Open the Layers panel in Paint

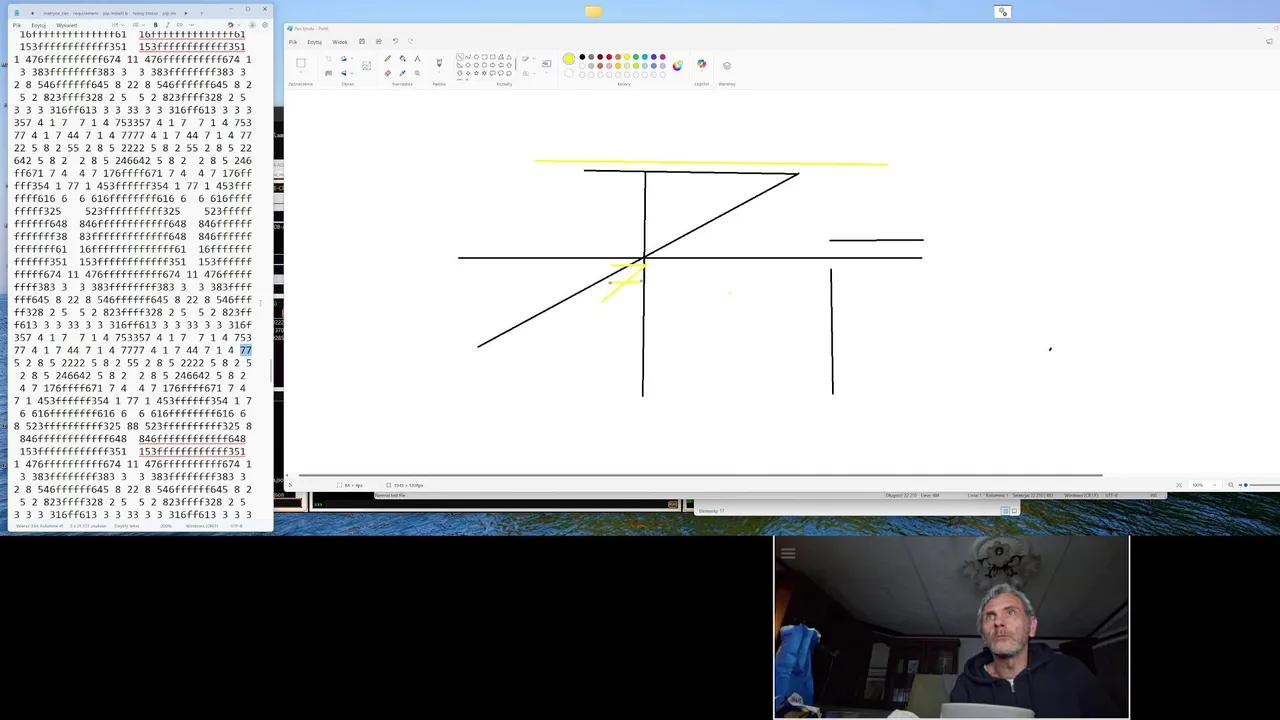727,65
